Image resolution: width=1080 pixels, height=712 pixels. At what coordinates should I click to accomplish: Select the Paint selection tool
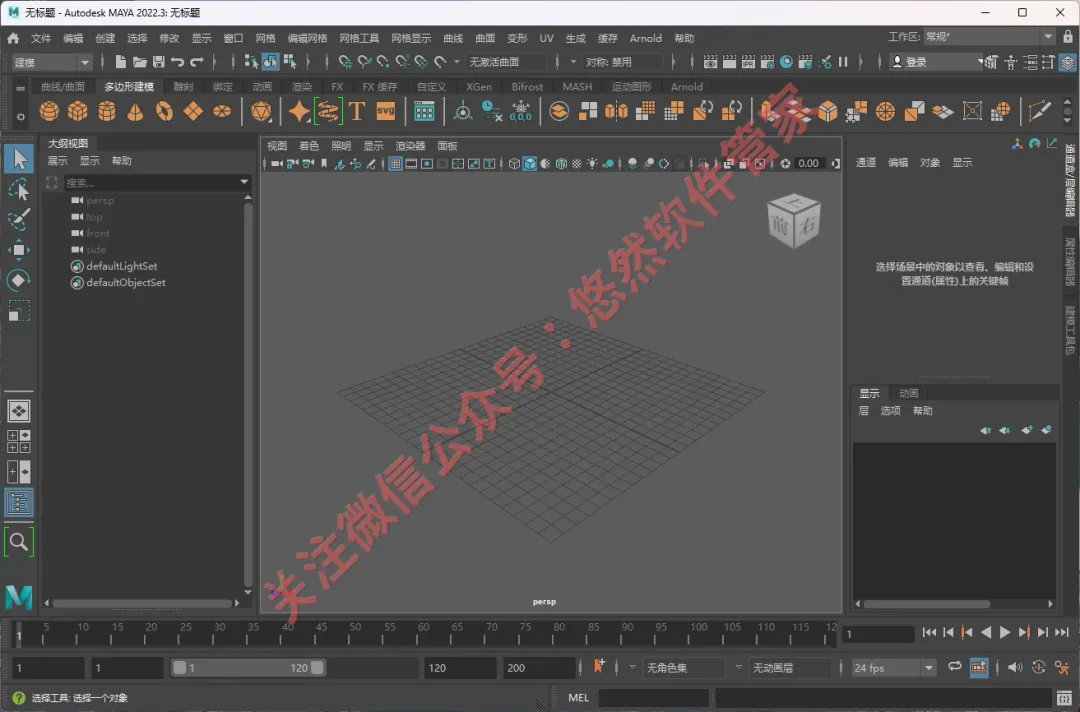pos(19,220)
